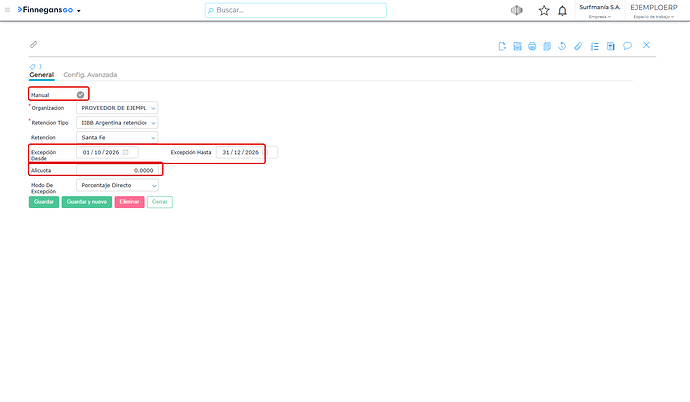The height and width of the screenshot is (402, 690).
Task: Open comments speech bubble icon
Action: [628, 46]
